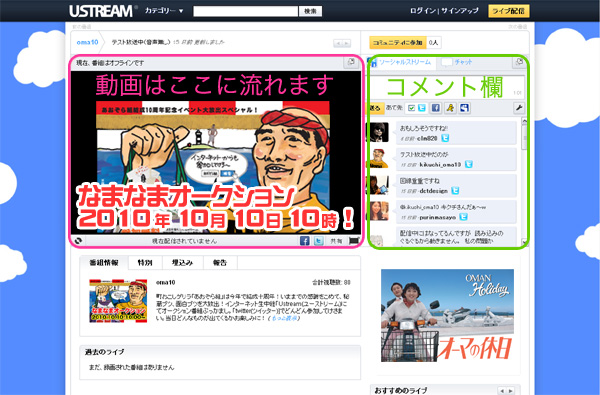
Task: Click comment list scroll-up arrow
Action: (x=524, y=121)
